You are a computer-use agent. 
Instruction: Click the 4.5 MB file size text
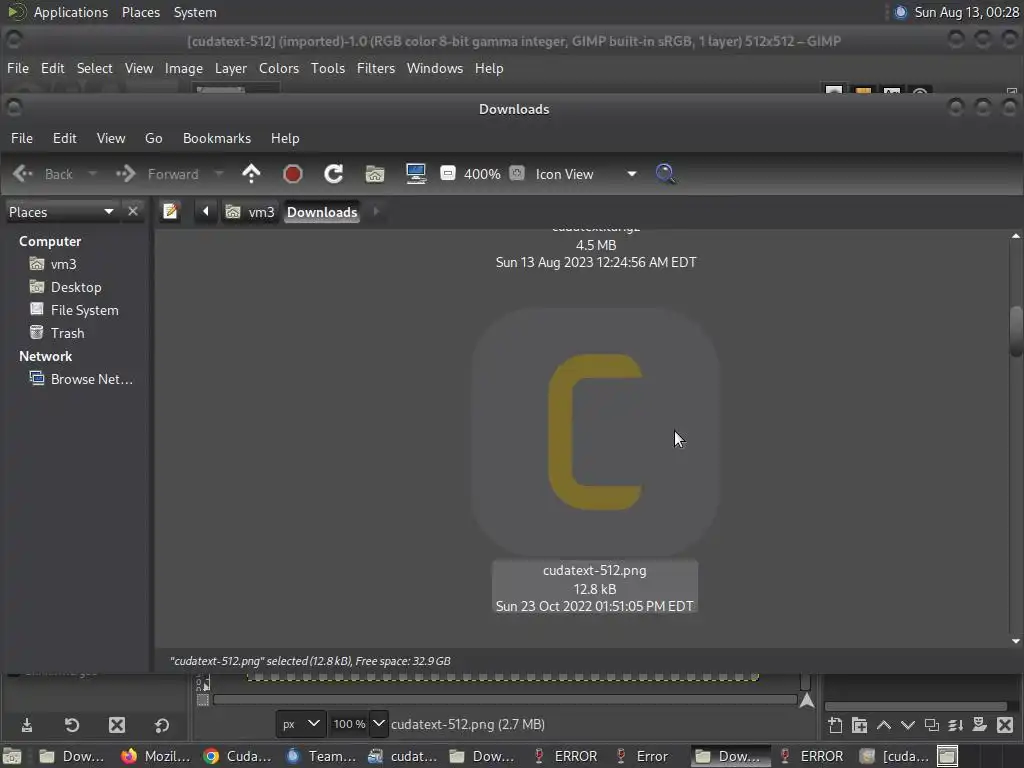click(596, 245)
